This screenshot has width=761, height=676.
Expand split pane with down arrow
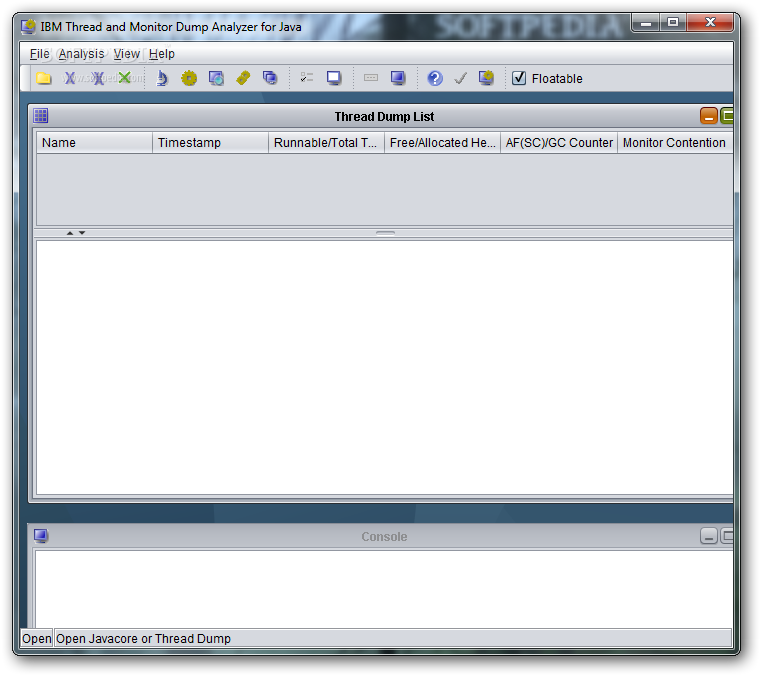pyautogui.click(x=82, y=233)
